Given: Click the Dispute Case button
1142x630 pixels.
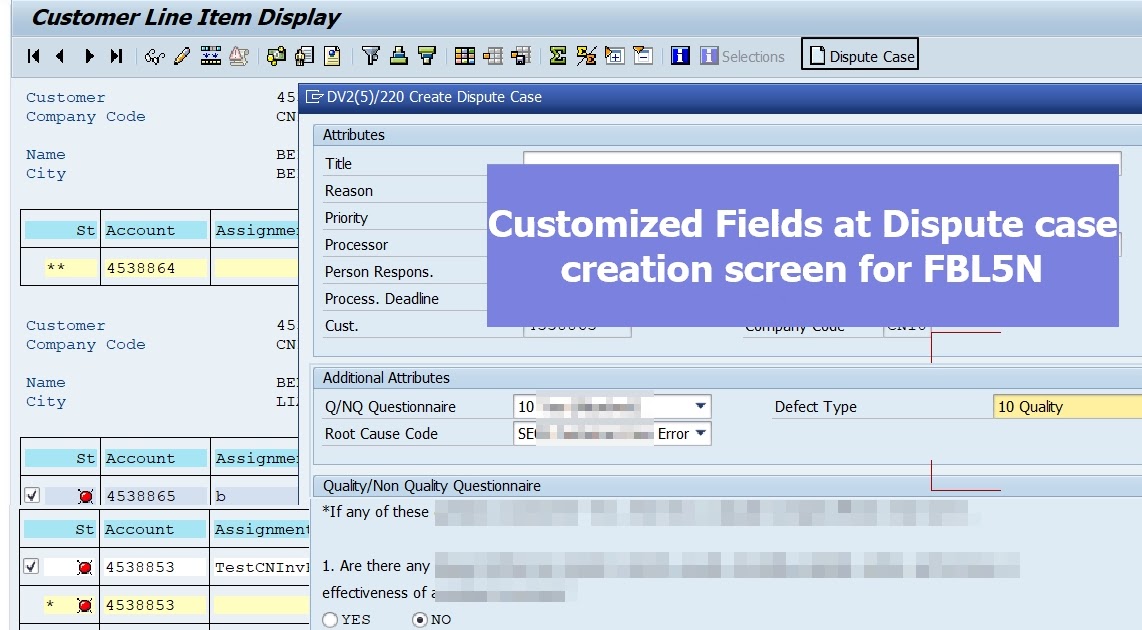Looking at the screenshot, I should [860, 55].
